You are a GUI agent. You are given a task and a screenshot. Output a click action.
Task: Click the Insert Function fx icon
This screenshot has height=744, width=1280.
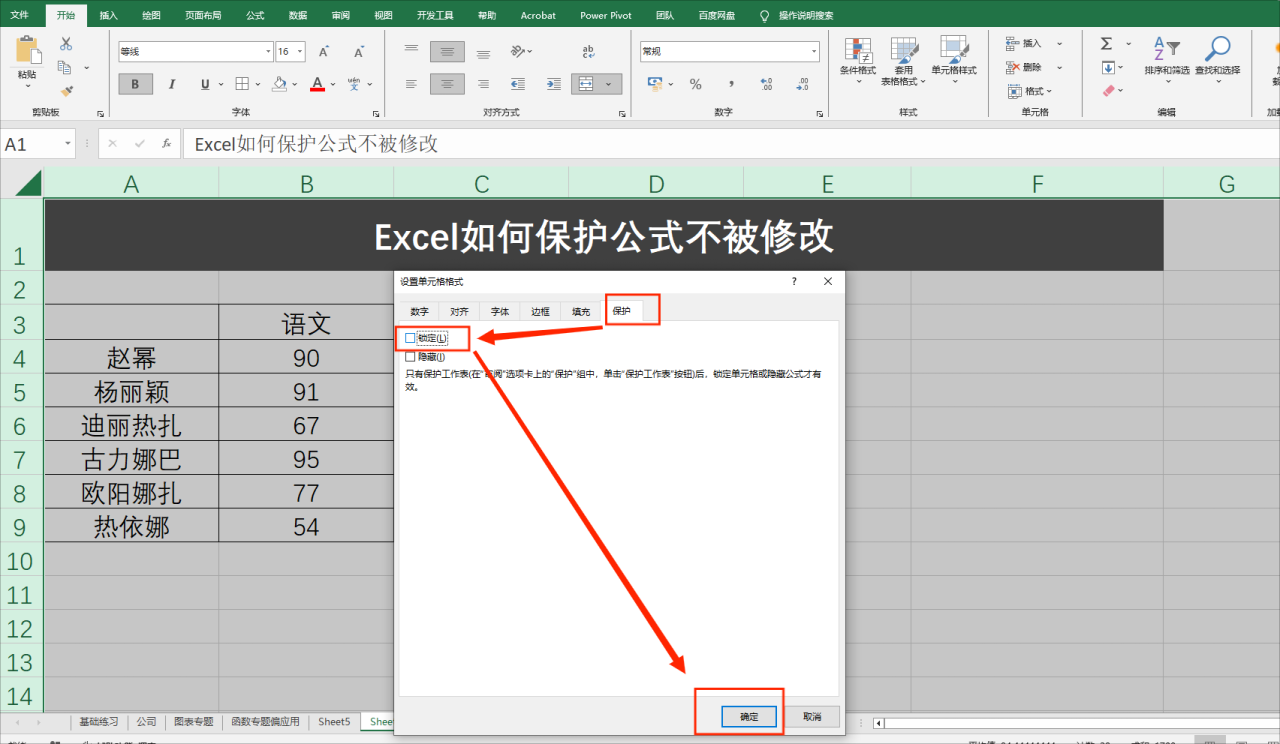click(167, 144)
